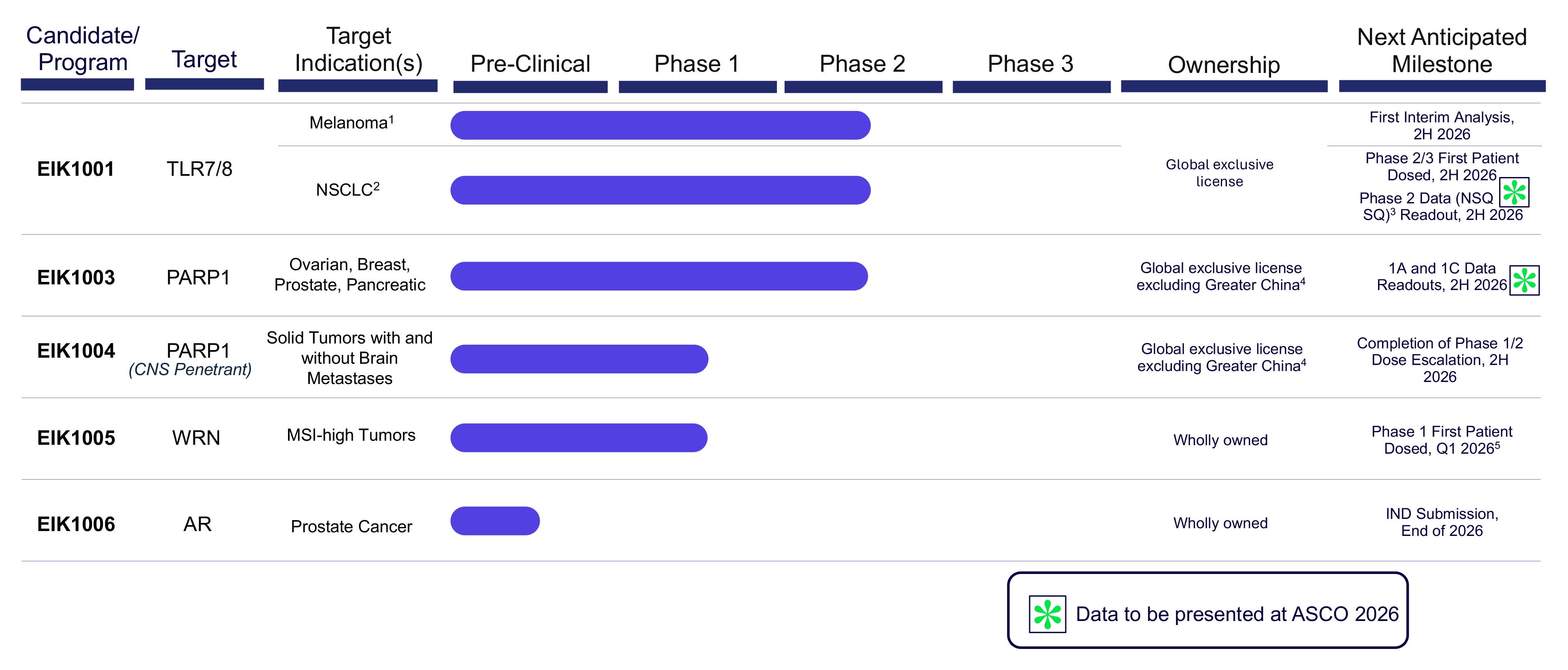The width and height of the screenshot is (1568, 670).
Task: Click the EIK1001 candidate name
Action: (x=76, y=169)
